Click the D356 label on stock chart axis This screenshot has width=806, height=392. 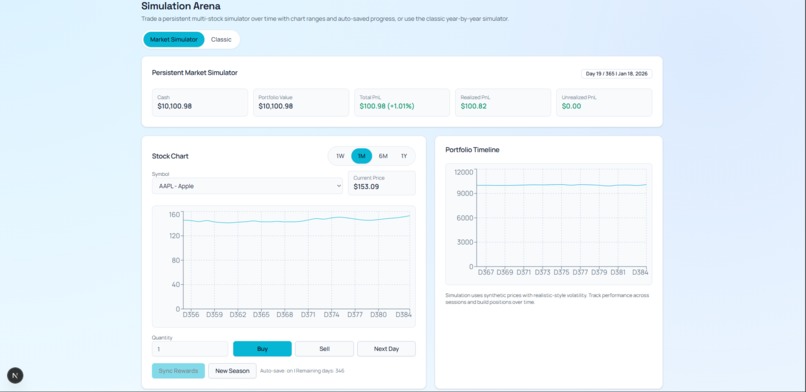(191, 314)
